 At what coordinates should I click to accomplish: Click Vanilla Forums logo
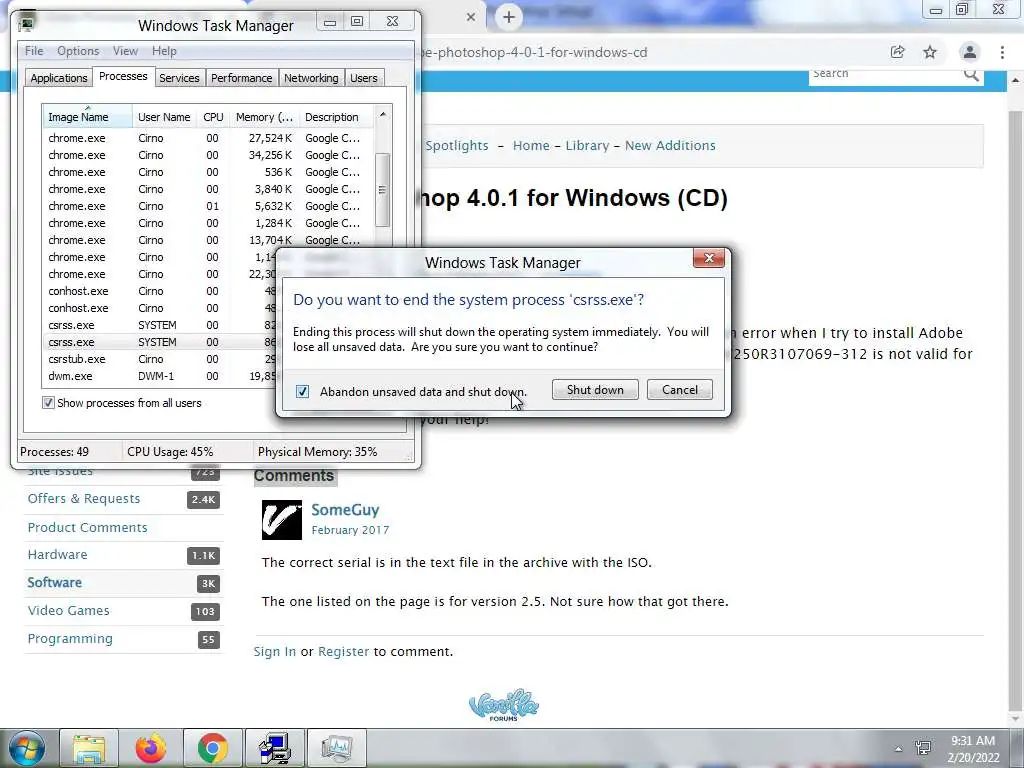(504, 705)
